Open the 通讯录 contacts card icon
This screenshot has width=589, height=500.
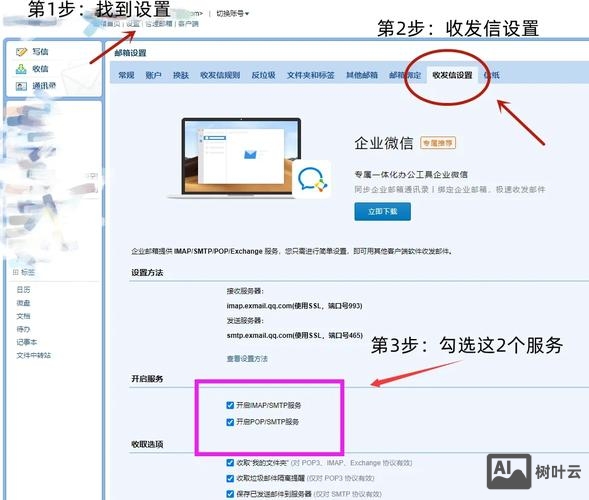[x=21, y=86]
